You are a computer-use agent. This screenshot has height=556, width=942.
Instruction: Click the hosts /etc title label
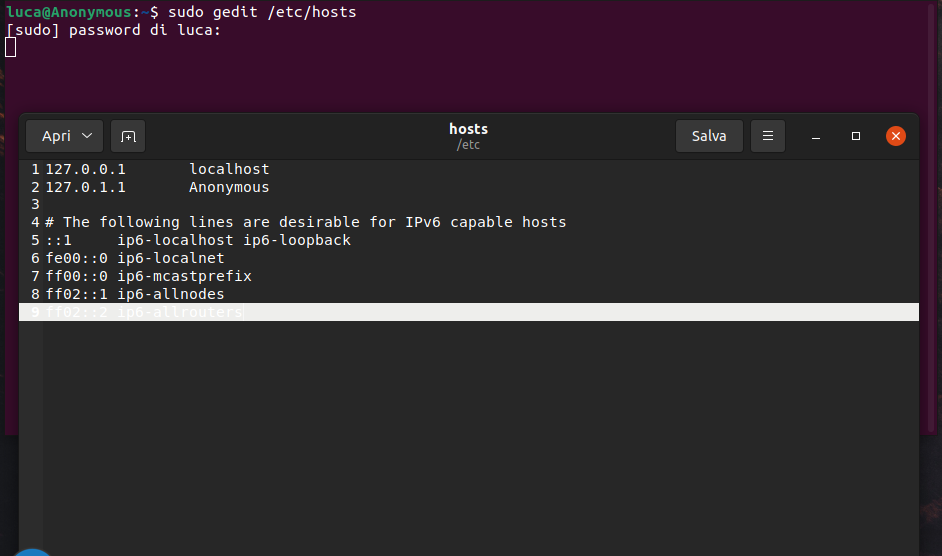click(468, 136)
